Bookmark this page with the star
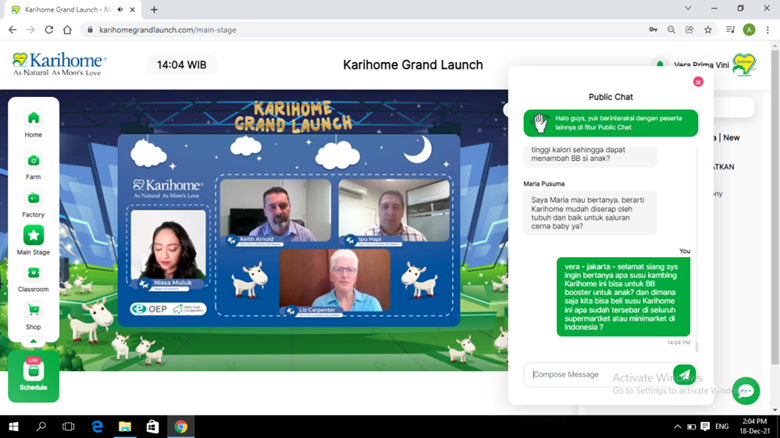 click(x=708, y=30)
